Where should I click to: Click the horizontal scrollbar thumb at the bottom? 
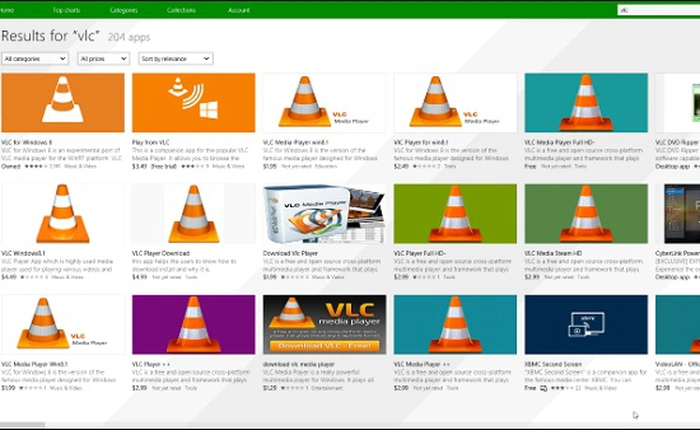[22, 424]
